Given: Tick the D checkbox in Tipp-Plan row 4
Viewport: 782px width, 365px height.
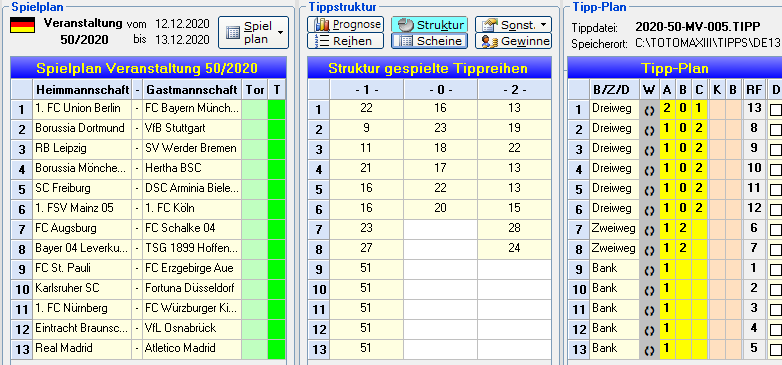Looking at the screenshot, I should click(776, 170).
